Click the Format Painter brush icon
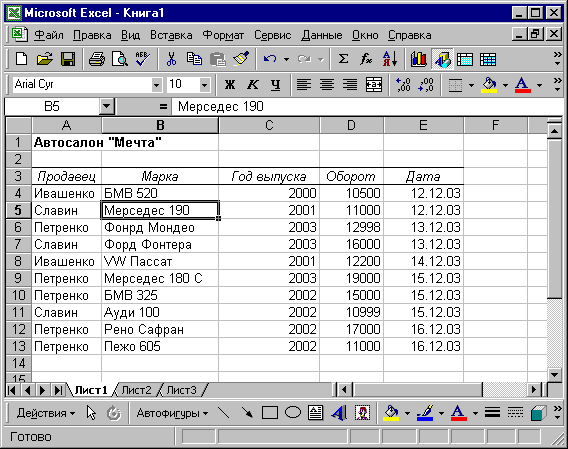The height and width of the screenshot is (449, 568). [241, 59]
